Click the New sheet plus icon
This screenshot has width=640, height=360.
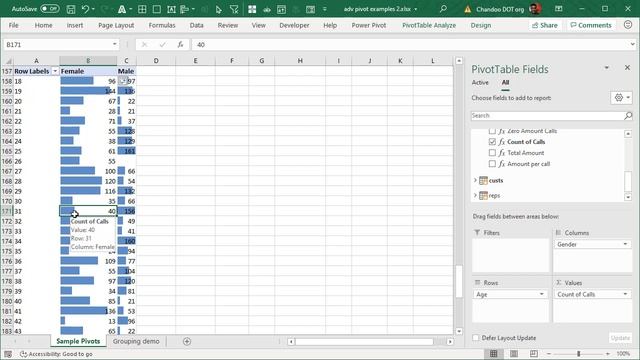tap(187, 341)
